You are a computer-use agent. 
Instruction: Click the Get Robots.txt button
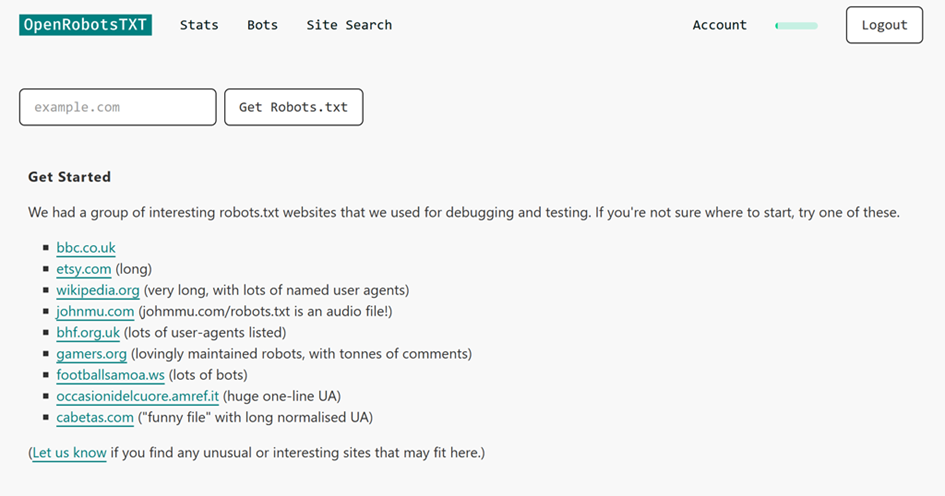tap(294, 107)
